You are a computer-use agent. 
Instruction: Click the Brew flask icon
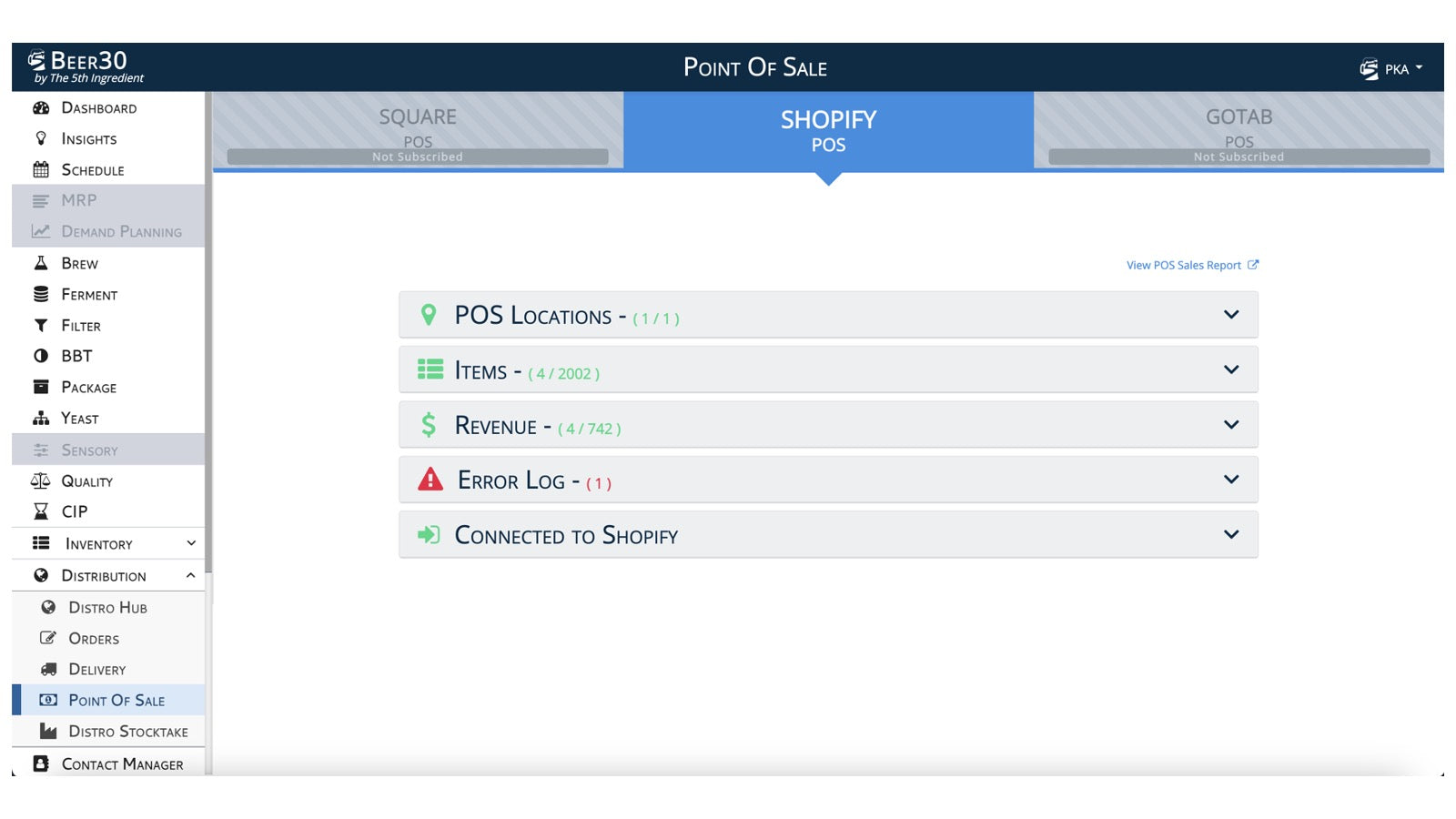41,263
